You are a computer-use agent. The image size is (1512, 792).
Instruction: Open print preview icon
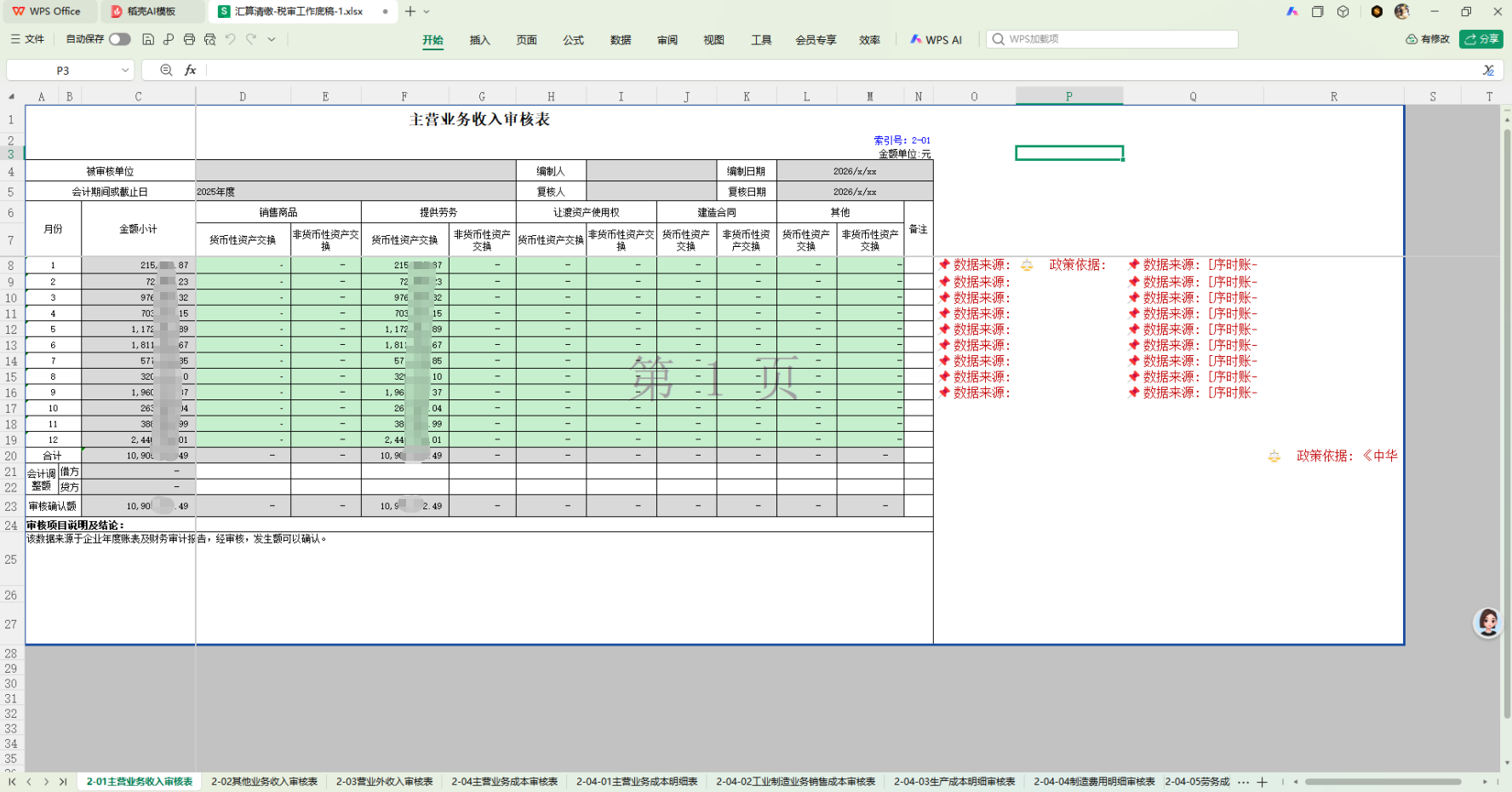[x=209, y=39]
